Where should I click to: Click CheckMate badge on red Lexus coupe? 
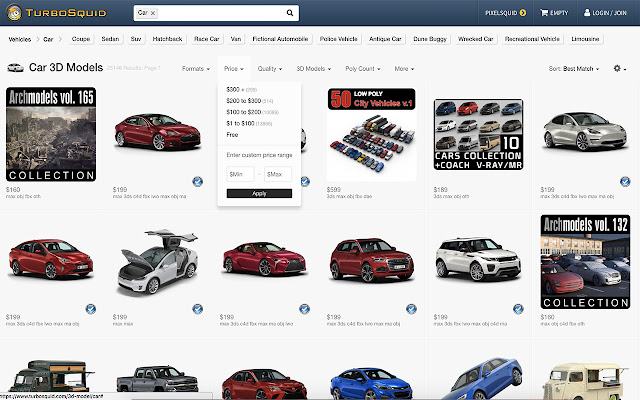pyautogui.click(x=304, y=309)
